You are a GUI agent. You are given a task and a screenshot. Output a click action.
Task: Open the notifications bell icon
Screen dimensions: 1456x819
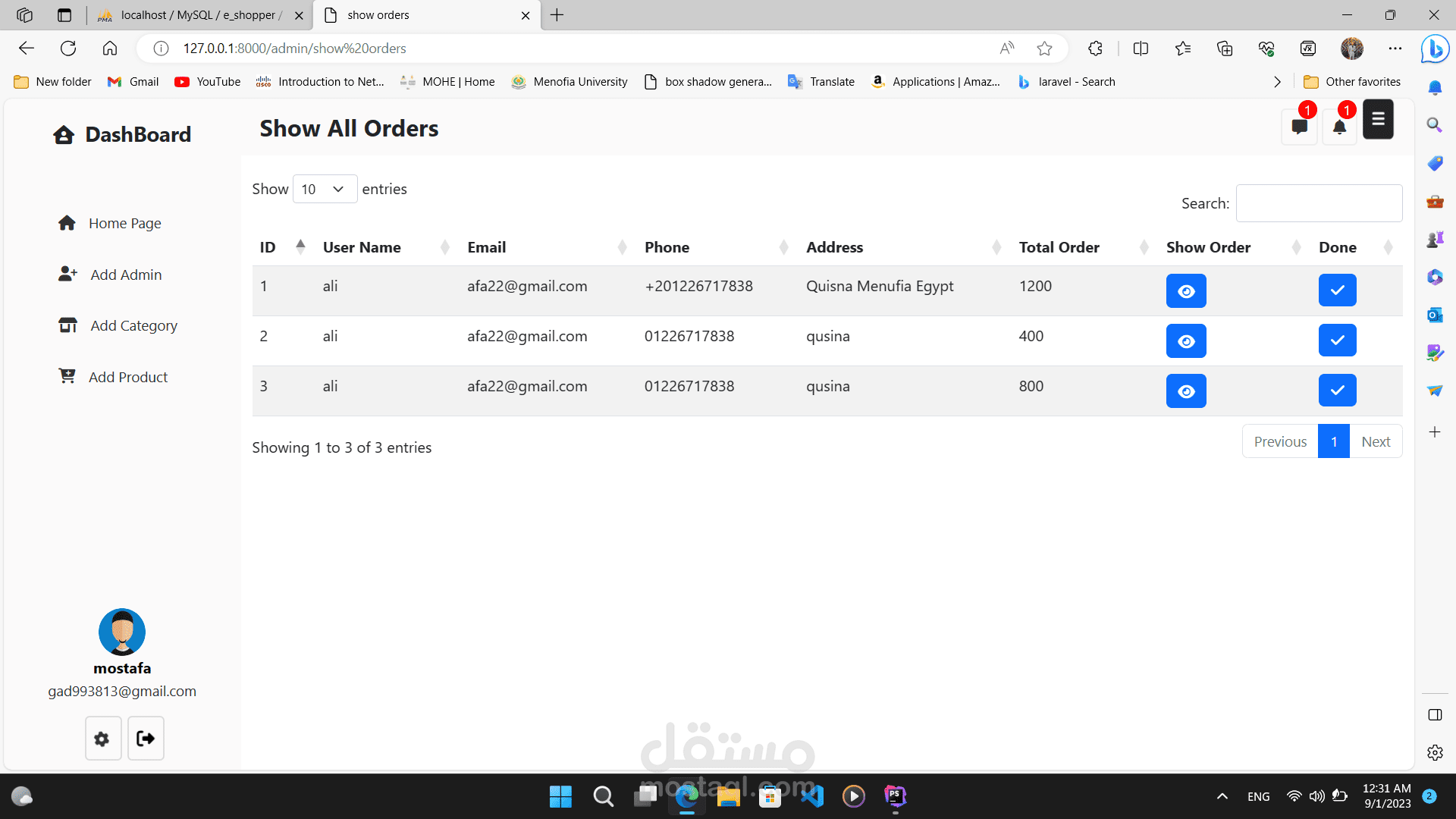[x=1339, y=127]
